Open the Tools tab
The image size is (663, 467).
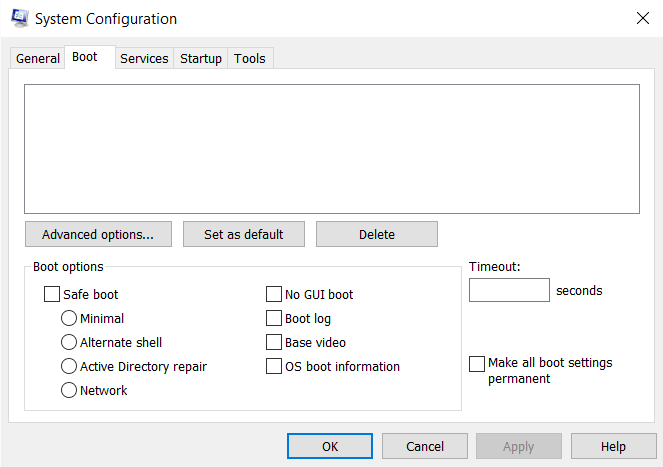(250, 58)
